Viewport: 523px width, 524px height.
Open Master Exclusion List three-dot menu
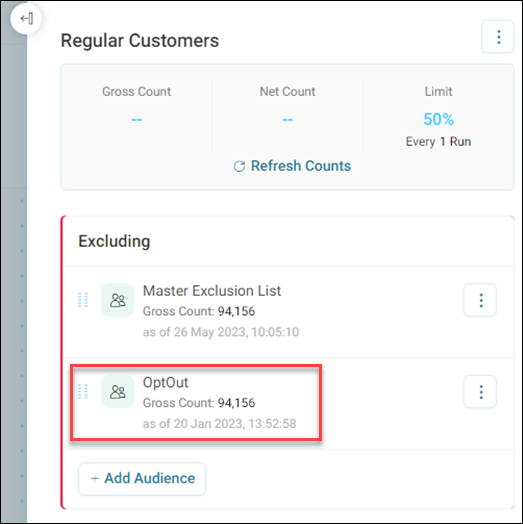click(480, 300)
